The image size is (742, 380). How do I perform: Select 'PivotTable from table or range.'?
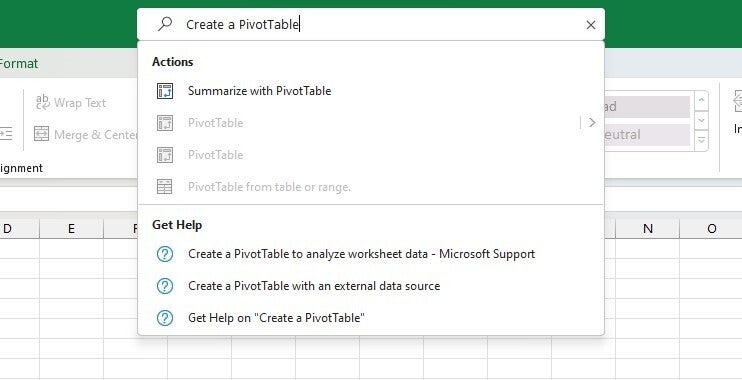pyautogui.click(x=371, y=187)
